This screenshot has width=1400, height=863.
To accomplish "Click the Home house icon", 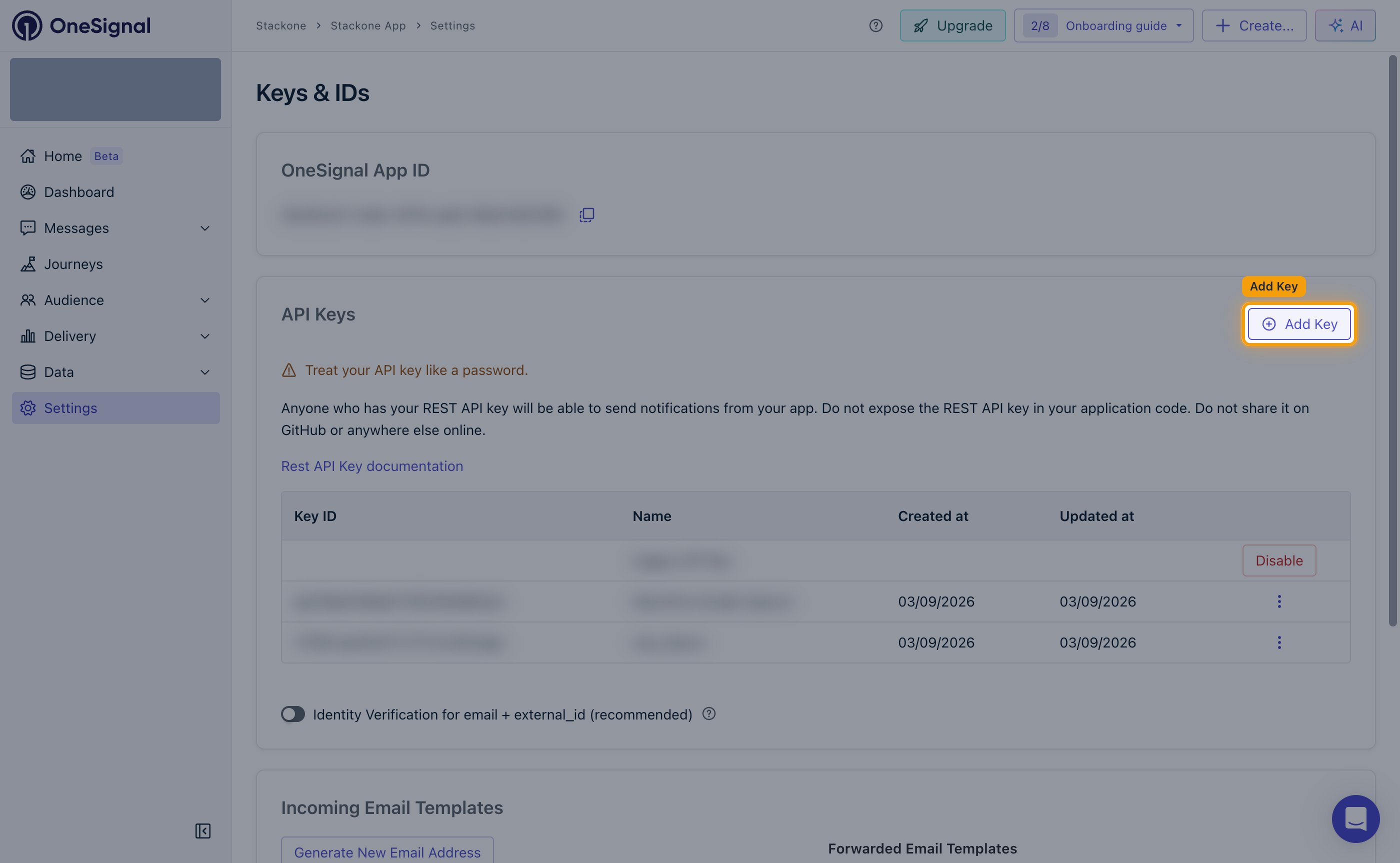I will [28, 156].
